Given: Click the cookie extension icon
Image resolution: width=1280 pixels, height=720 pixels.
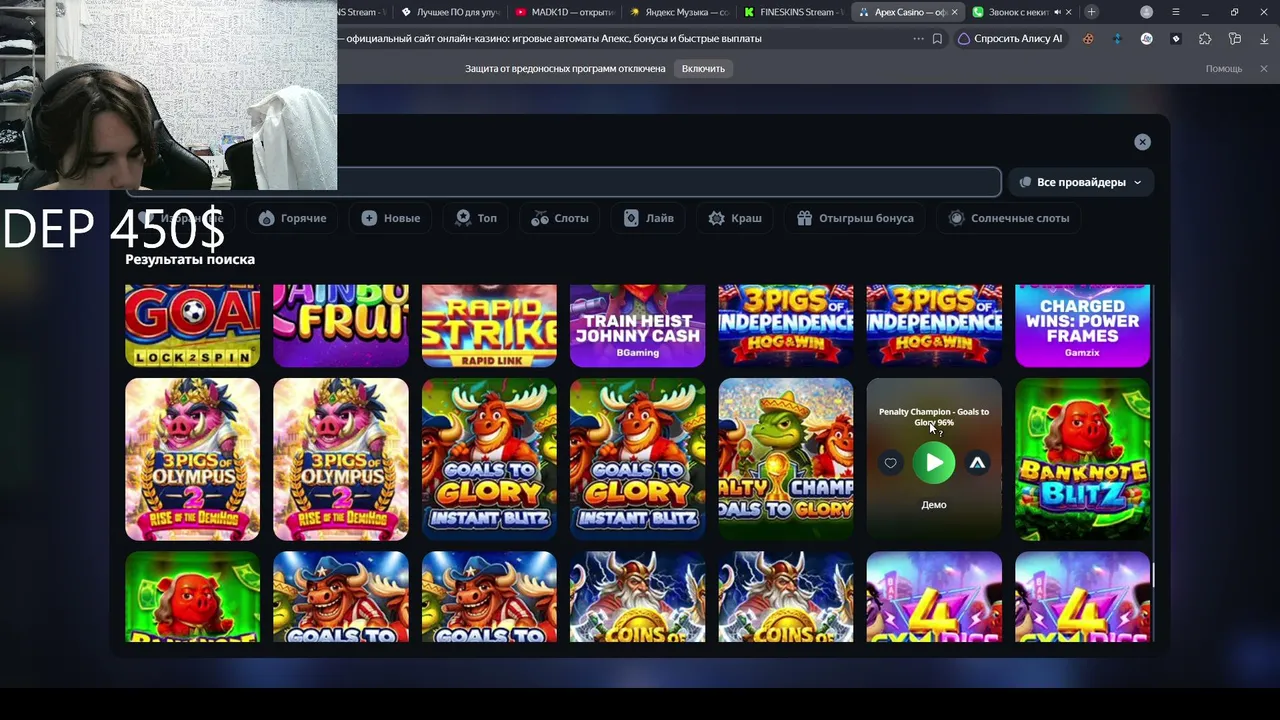Looking at the screenshot, I should point(1088,39).
